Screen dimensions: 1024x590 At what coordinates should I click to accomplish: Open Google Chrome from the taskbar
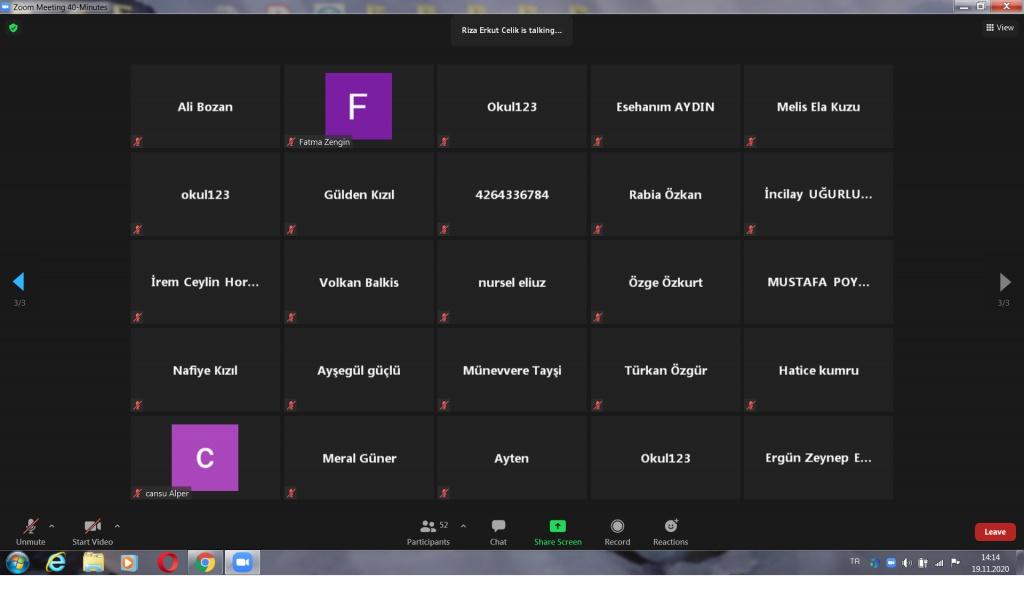205,563
